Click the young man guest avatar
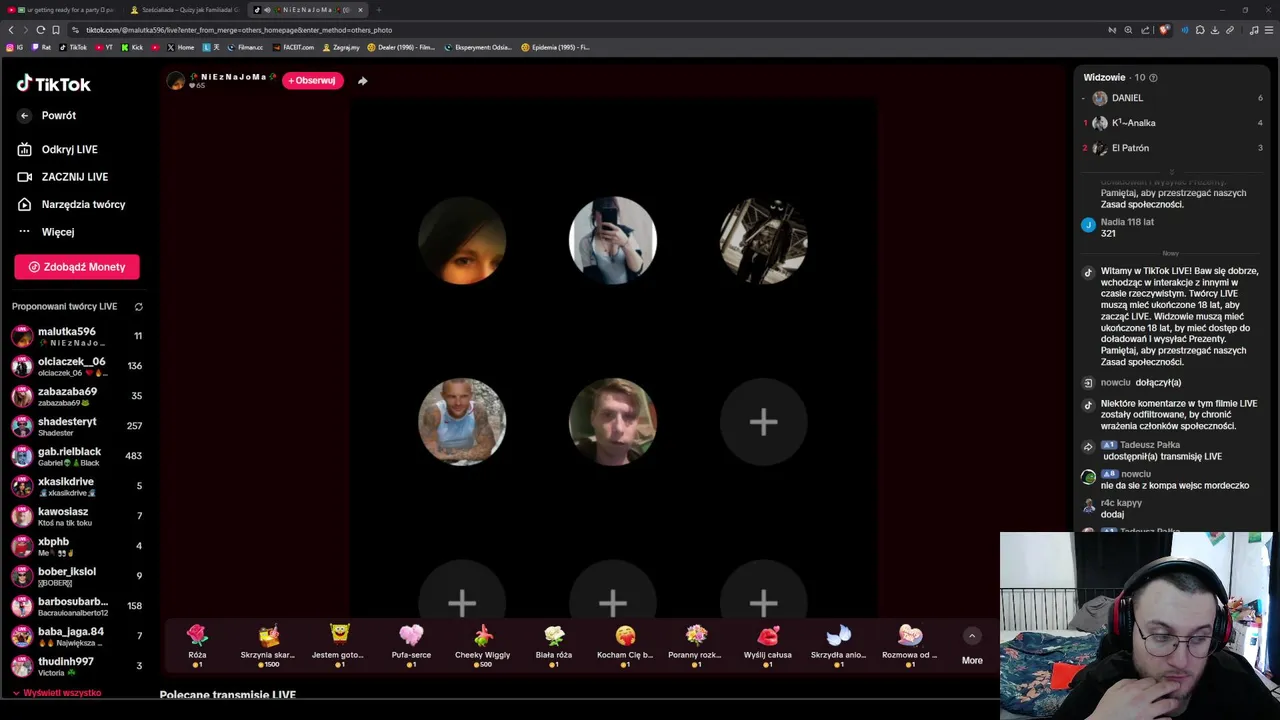1280x720 pixels. tap(613, 422)
